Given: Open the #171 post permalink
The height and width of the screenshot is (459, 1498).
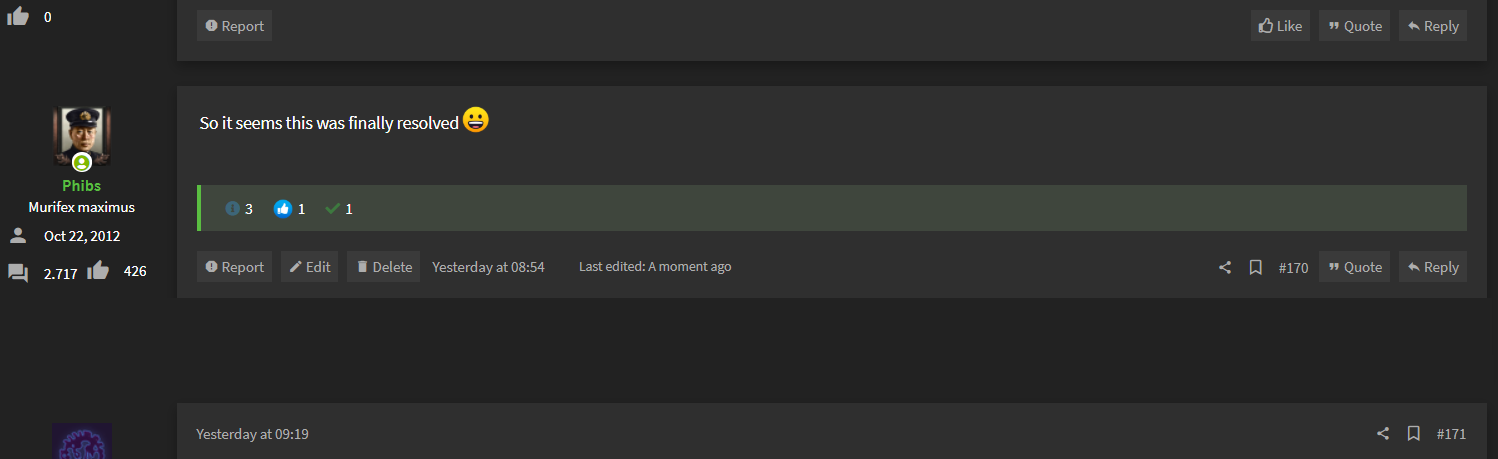Looking at the screenshot, I should [1451, 434].
